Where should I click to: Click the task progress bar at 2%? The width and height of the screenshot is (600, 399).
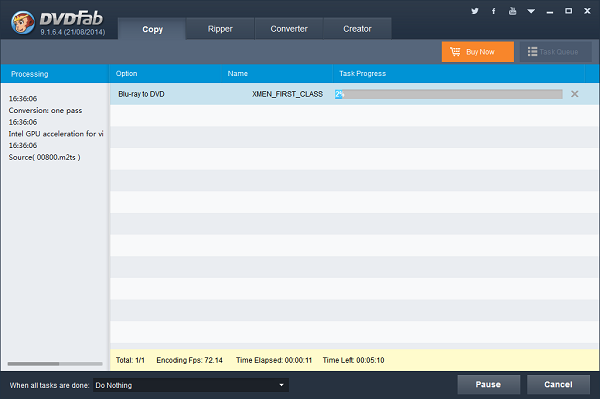pyautogui.click(x=448, y=94)
